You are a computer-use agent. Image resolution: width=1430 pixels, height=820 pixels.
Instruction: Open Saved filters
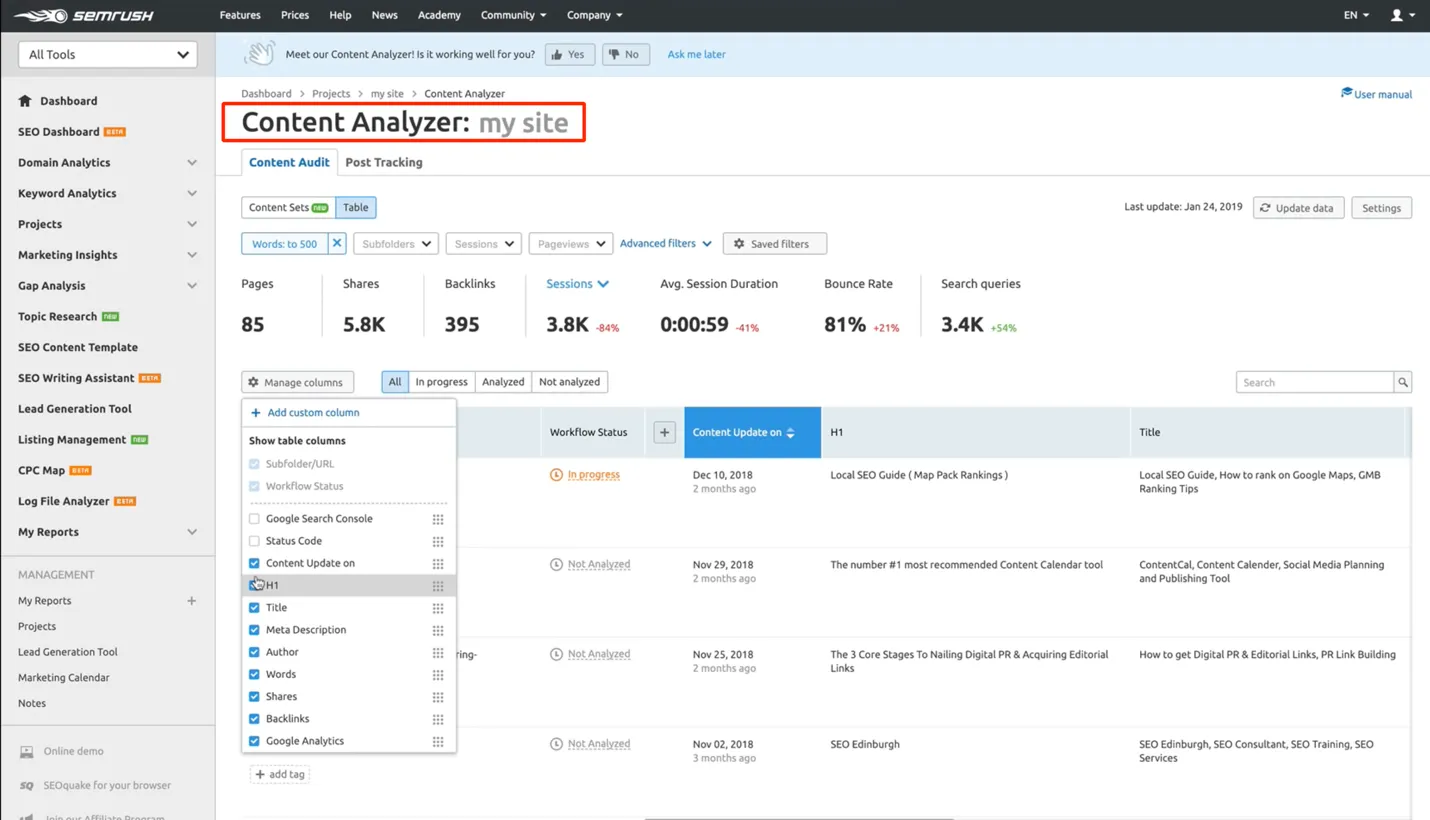775,243
